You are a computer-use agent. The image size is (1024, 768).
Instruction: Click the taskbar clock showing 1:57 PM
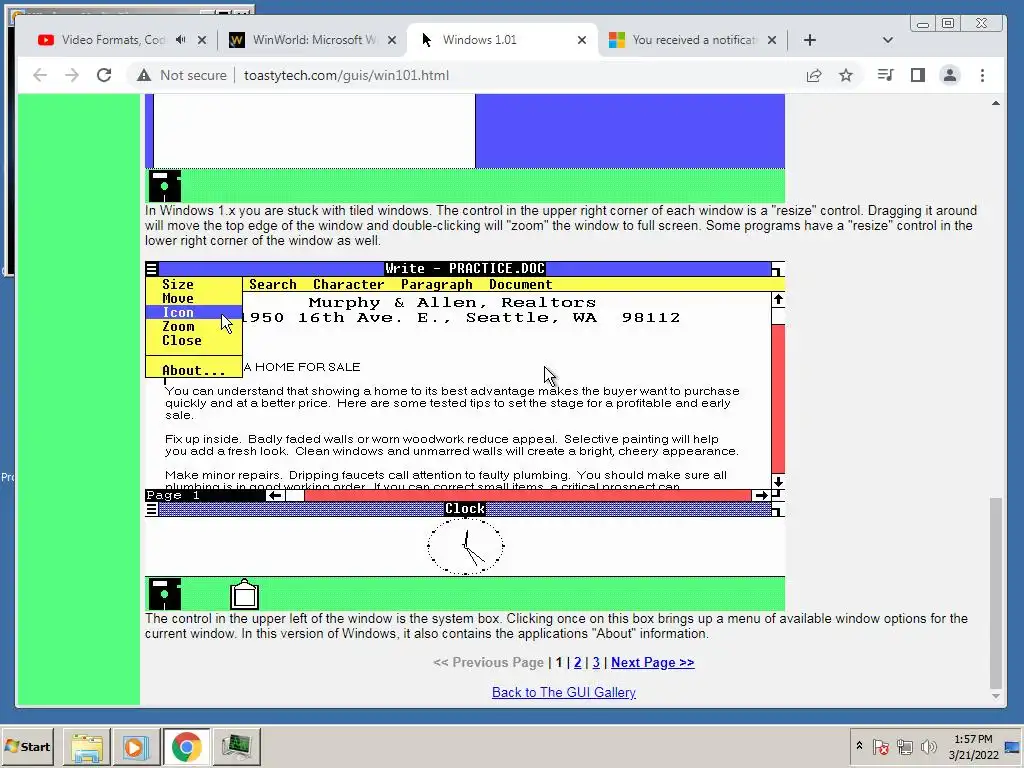pyautogui.click(x=973, y=746)
